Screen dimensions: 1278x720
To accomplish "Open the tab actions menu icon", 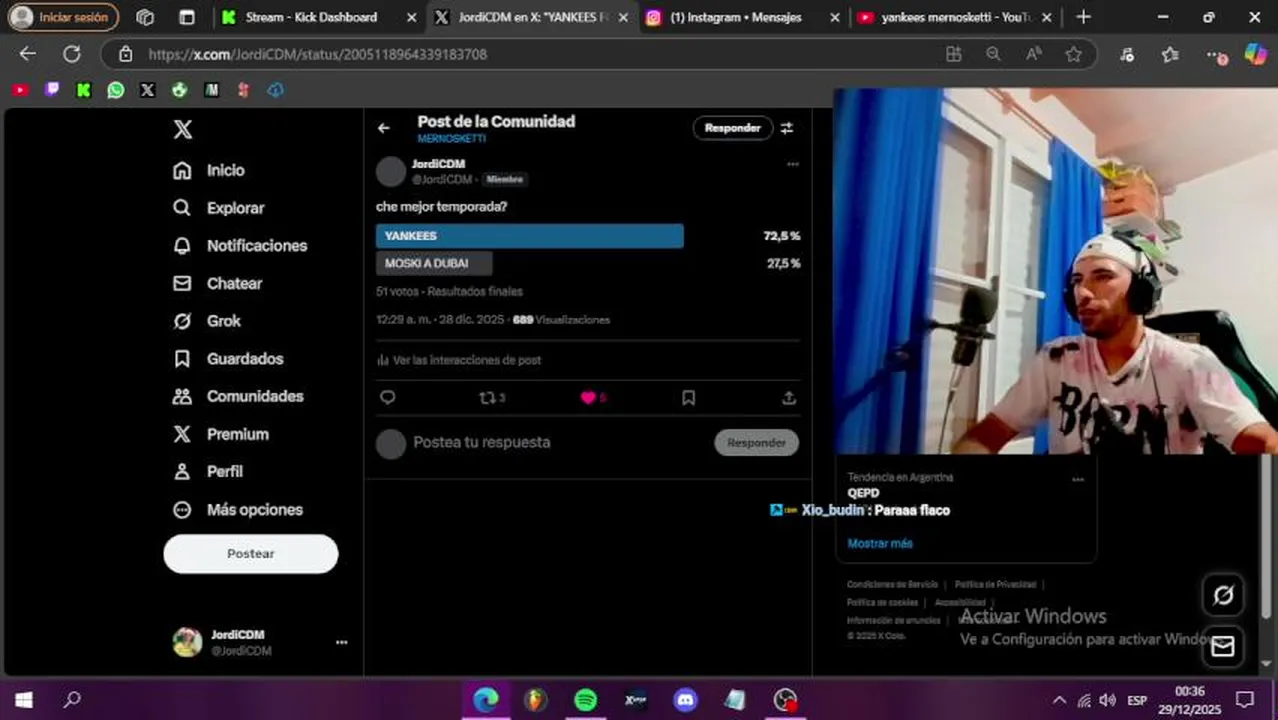I will pos(187,17).
